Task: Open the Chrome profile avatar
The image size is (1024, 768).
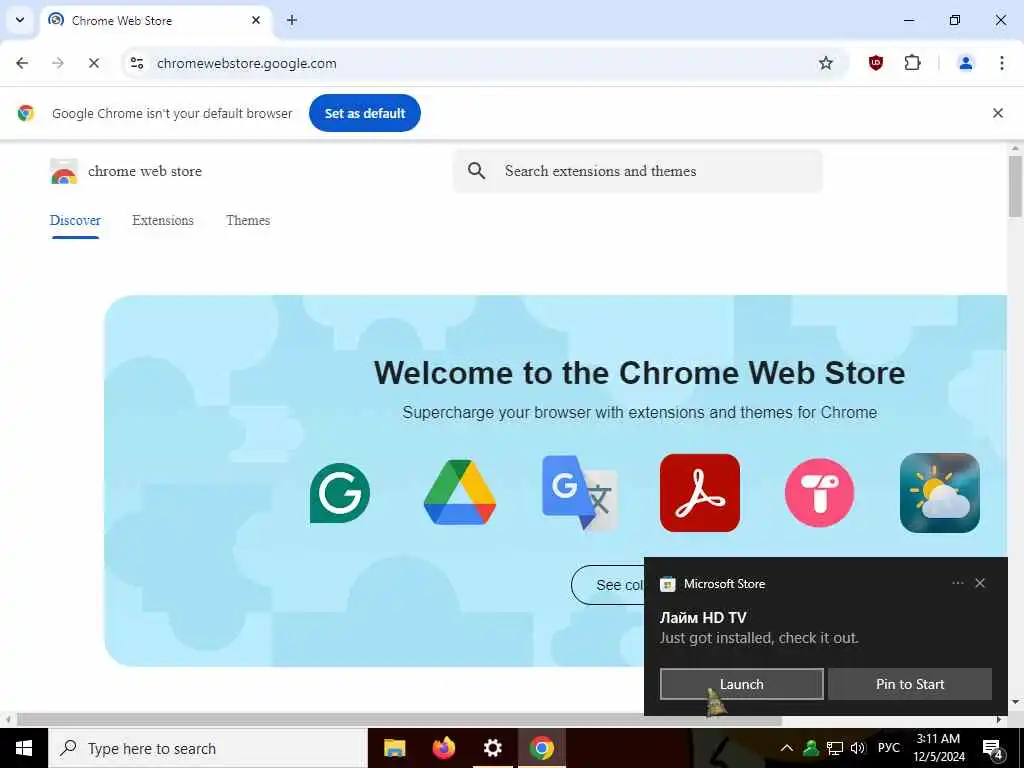Action: pos(965,63)
